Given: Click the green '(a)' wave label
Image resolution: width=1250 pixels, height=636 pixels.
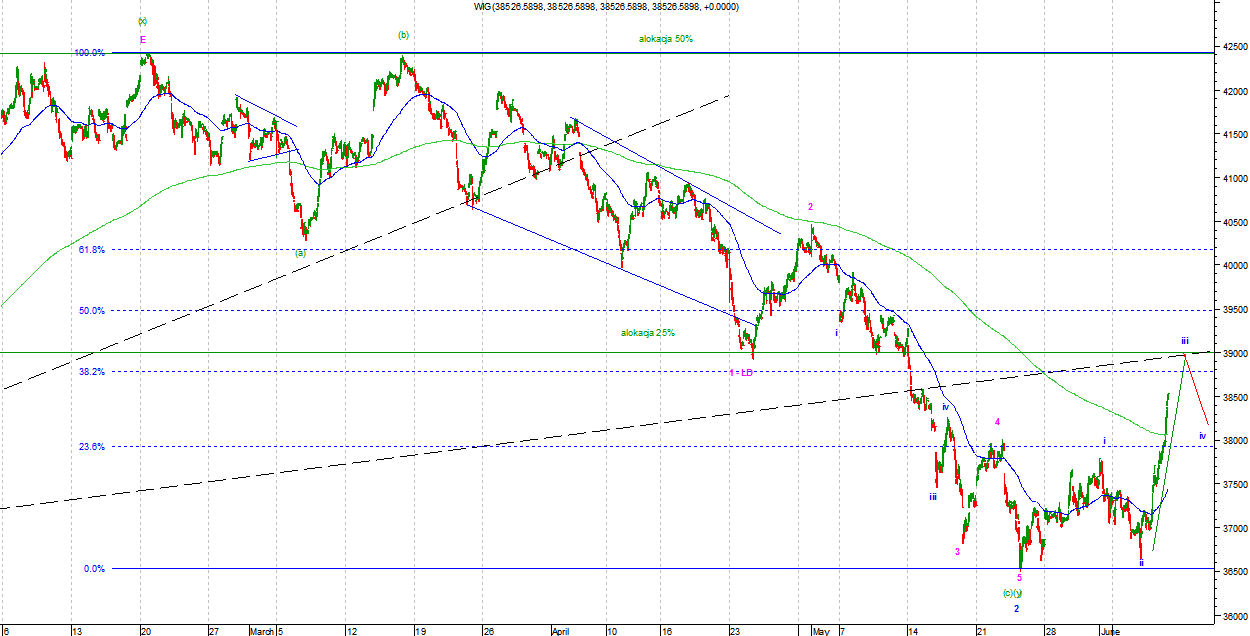Looking at the screenshot, I should (x=300, y=253).
